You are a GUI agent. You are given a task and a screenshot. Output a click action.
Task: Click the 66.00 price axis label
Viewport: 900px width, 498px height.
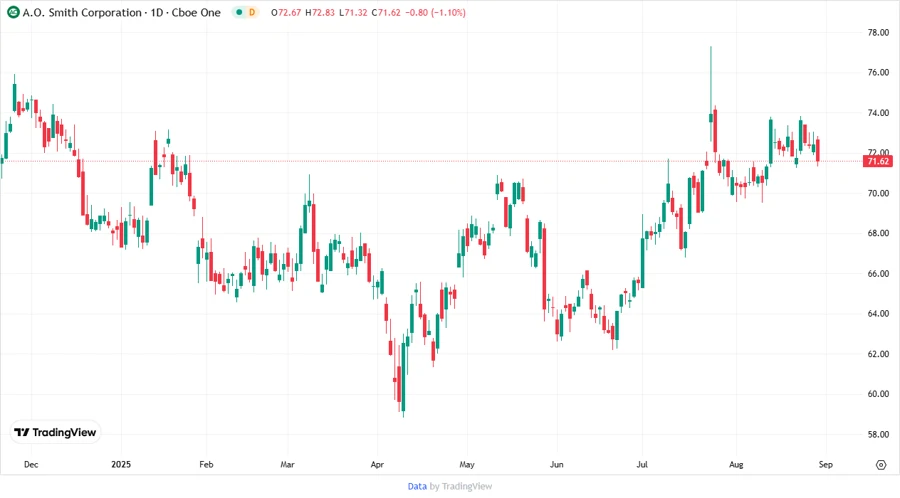pyautogui.click(x=878, y=274)
